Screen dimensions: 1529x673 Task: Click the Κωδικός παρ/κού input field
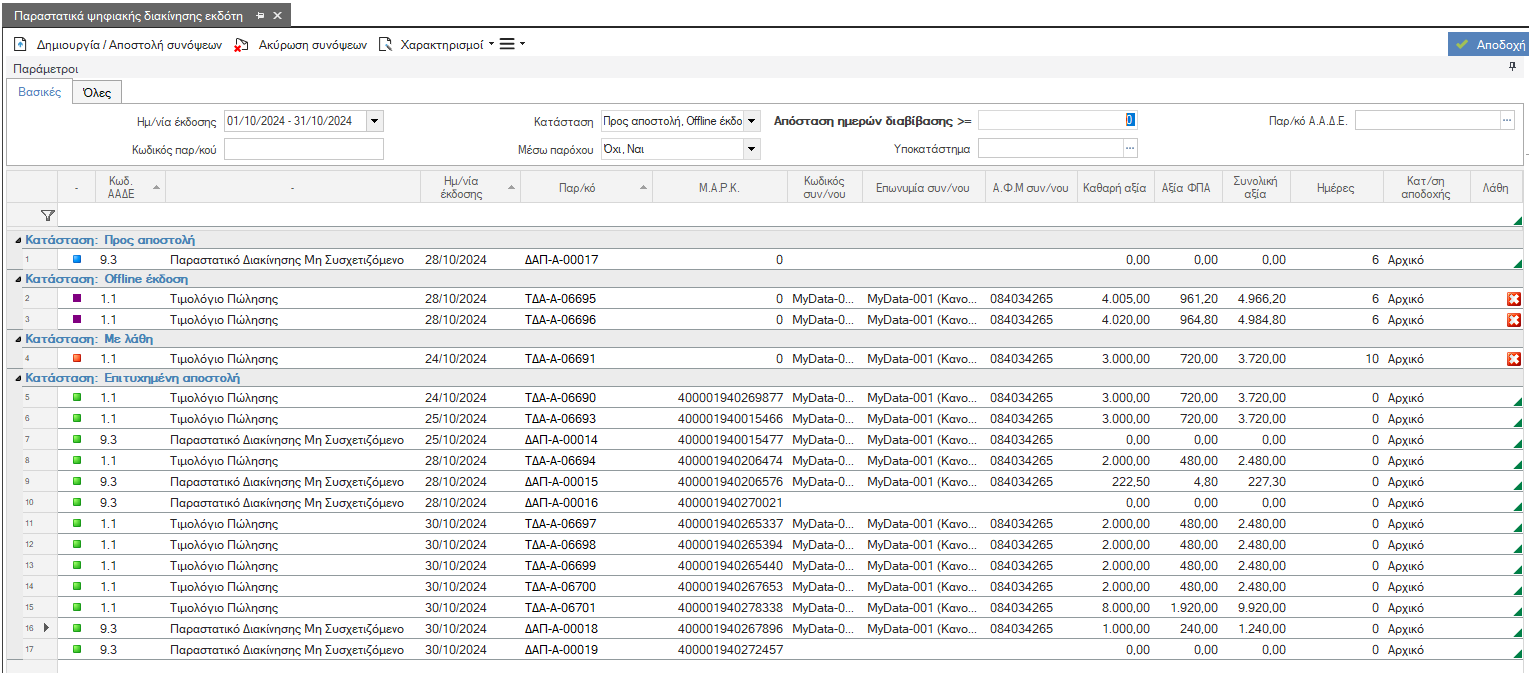pyautogui.click(x=304, y=149)
